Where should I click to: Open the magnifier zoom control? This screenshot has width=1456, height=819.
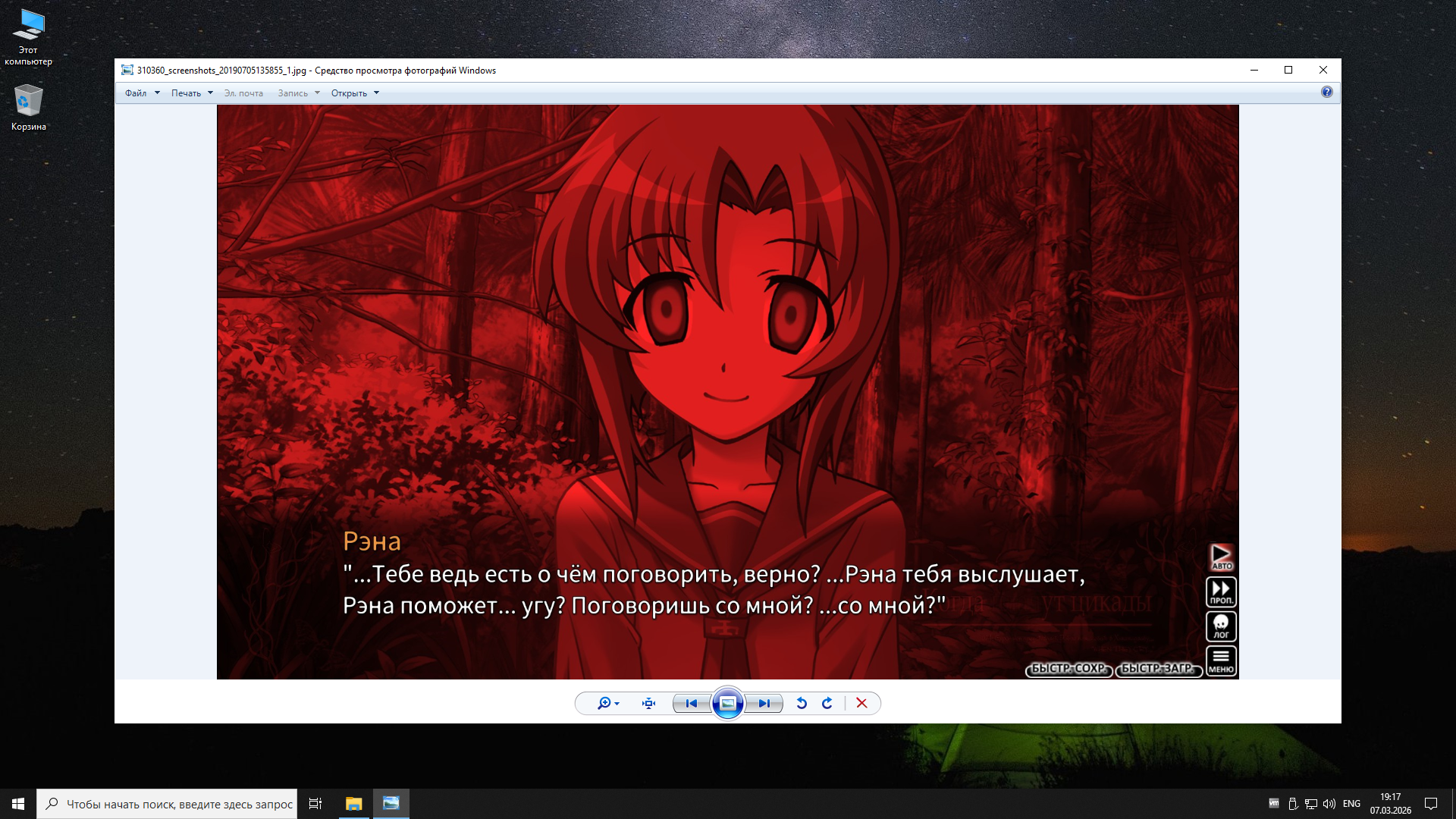coord(608,703)
